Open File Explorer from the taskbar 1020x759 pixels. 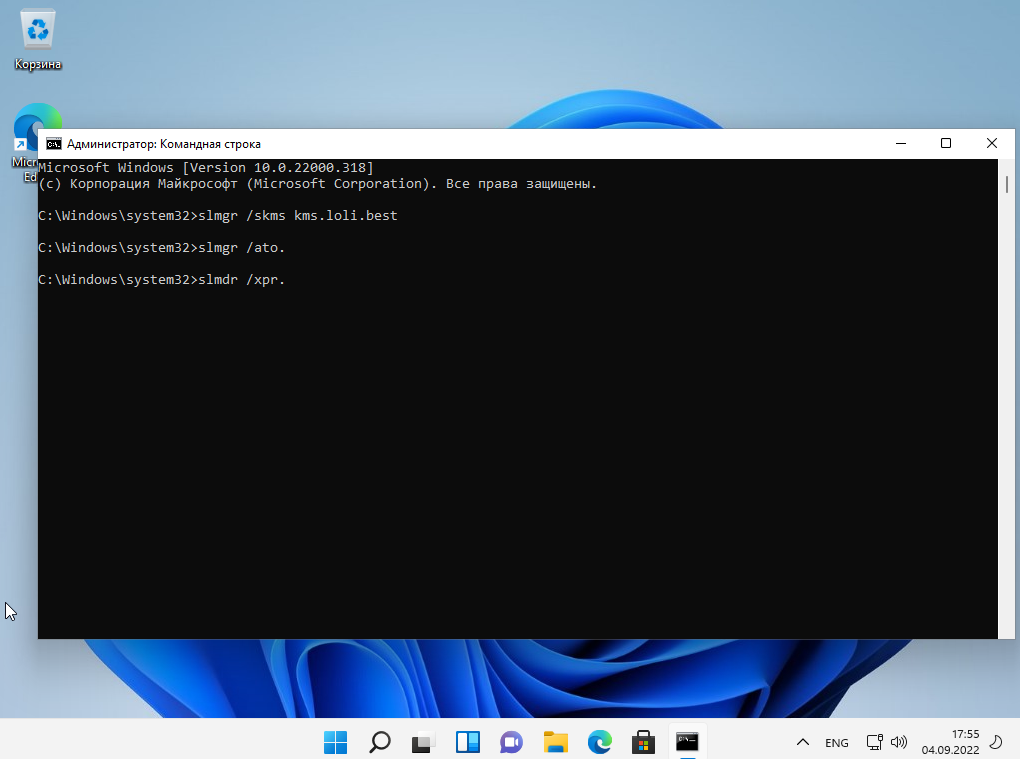(x=556, y=741)
